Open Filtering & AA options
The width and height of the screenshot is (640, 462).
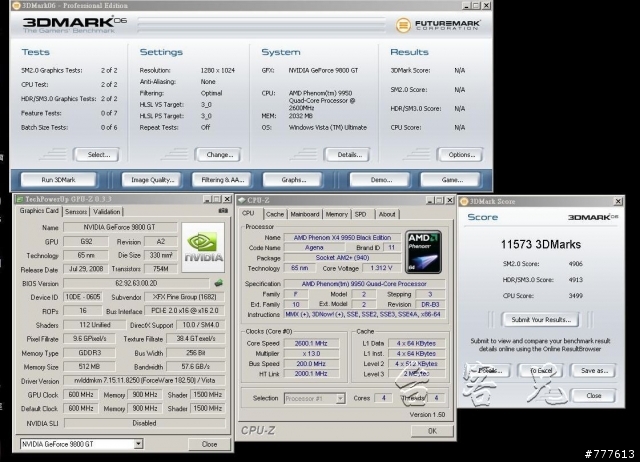point(222,180)
